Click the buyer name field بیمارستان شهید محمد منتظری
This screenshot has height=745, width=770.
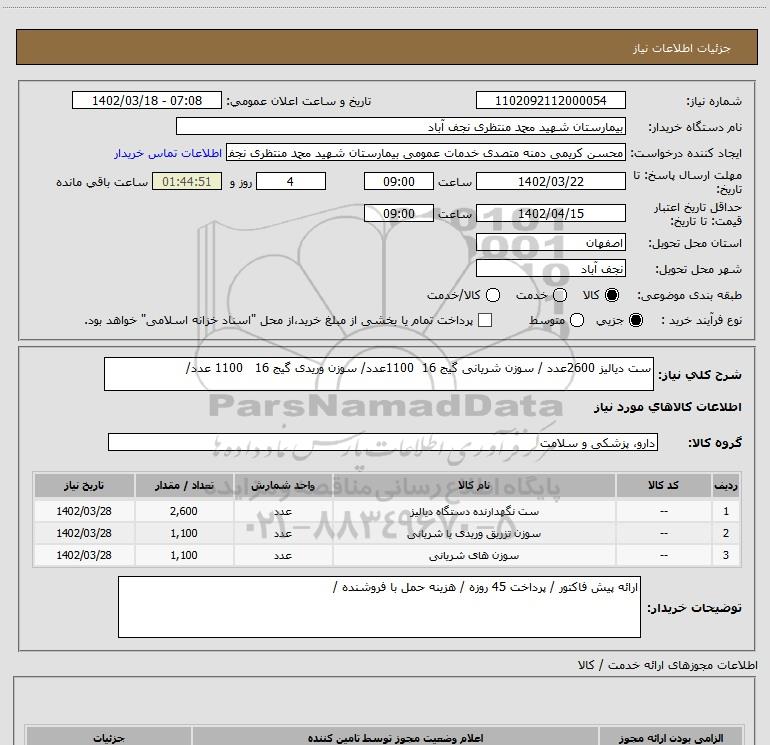tap(401, 127)
